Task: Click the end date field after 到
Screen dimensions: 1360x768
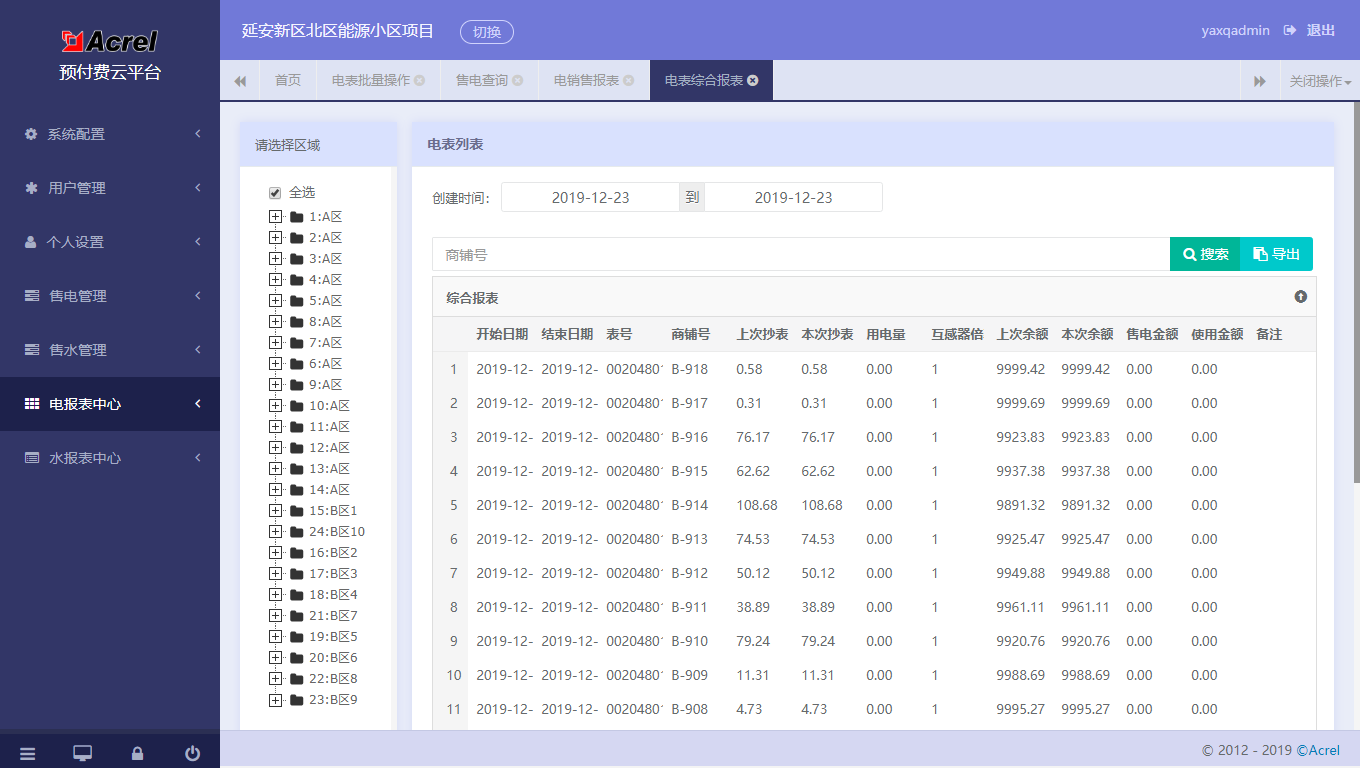Action: click(794, 197)
